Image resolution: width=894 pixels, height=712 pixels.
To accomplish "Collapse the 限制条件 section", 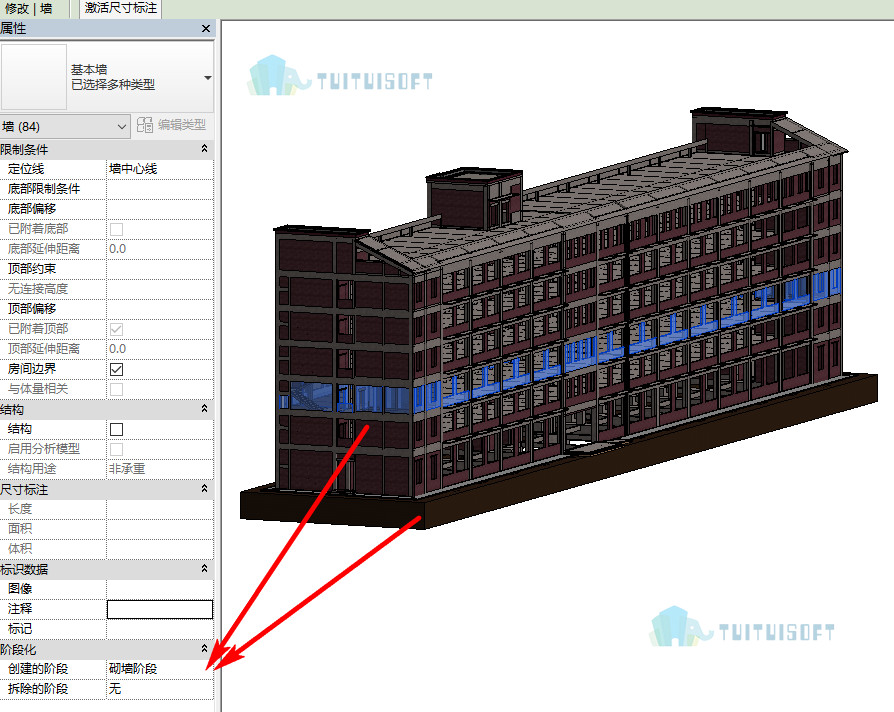I will [x=204, y=149].
